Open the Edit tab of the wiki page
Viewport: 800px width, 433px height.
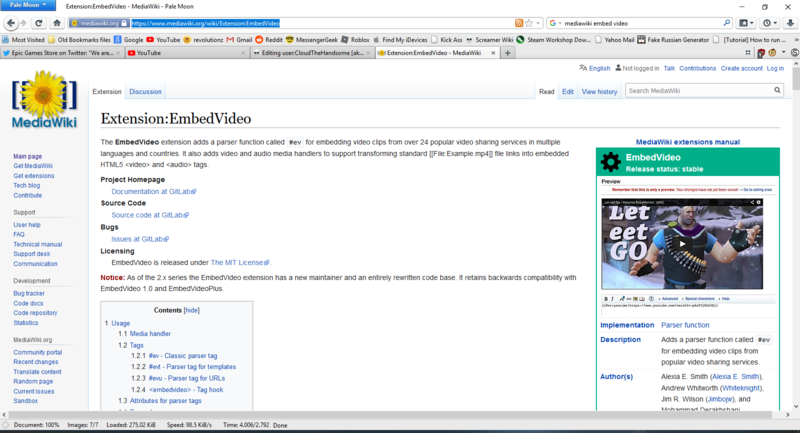(x=568, y=92)
